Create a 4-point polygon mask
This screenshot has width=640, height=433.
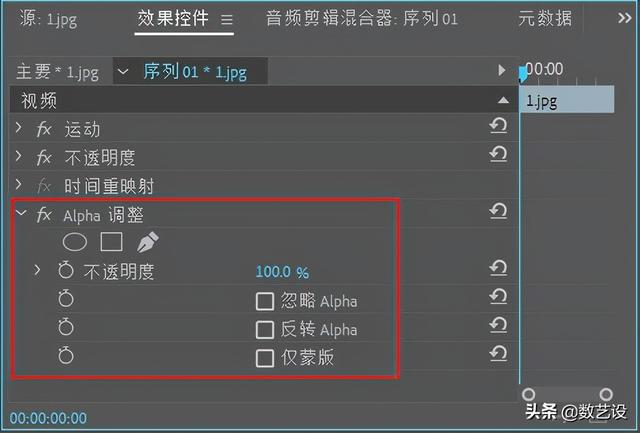point(111,242)
